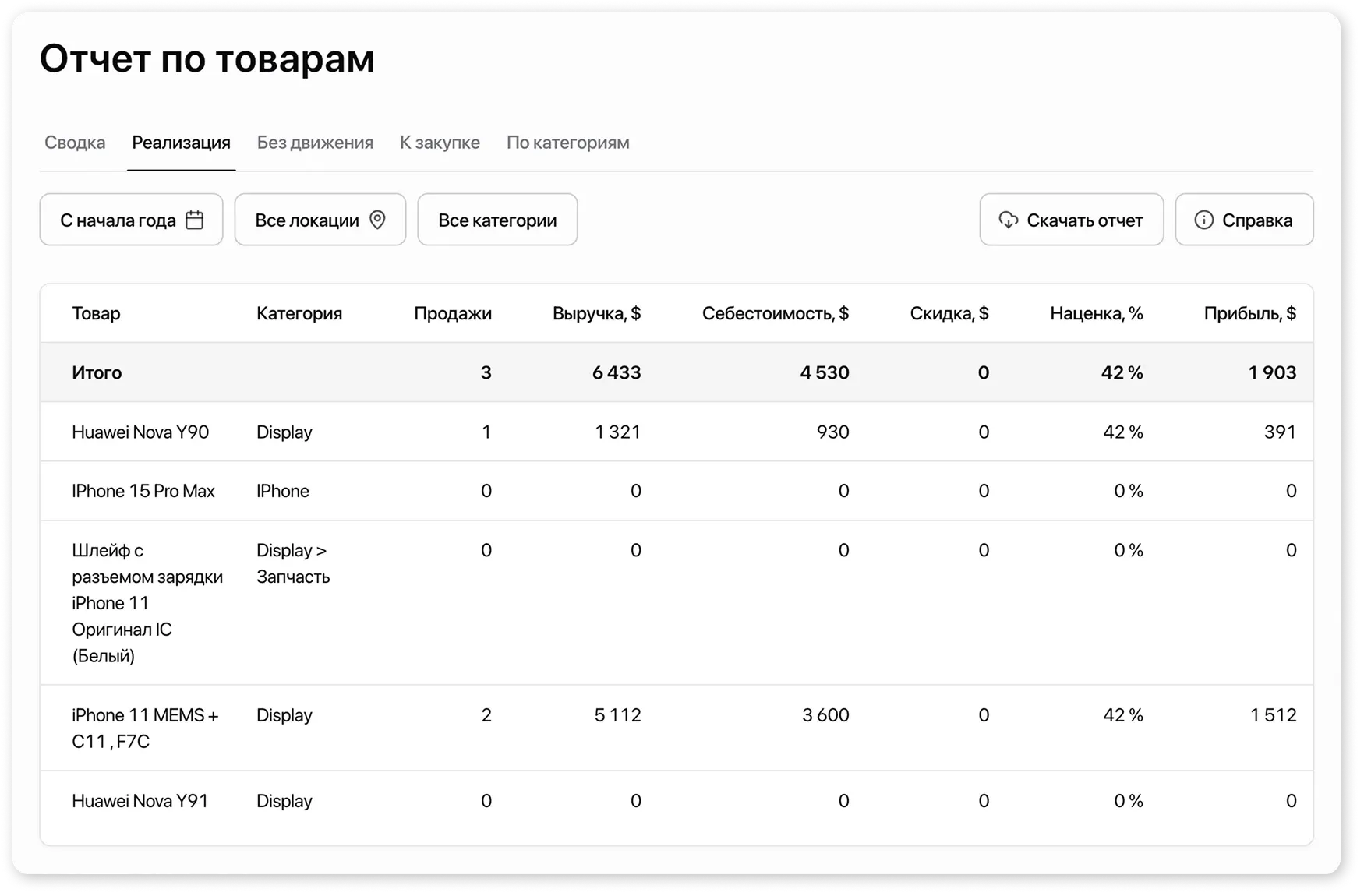
Task: Click the calendar icon in the date filter
Action: click(x=193, y=220)
